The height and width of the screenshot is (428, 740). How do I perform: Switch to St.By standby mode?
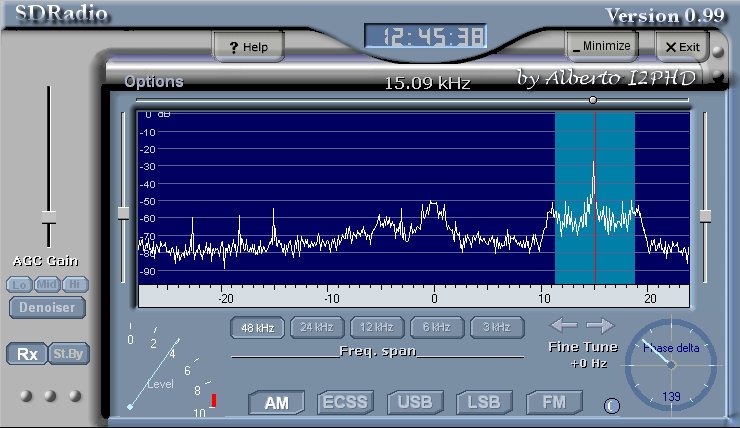pos(65,354)
